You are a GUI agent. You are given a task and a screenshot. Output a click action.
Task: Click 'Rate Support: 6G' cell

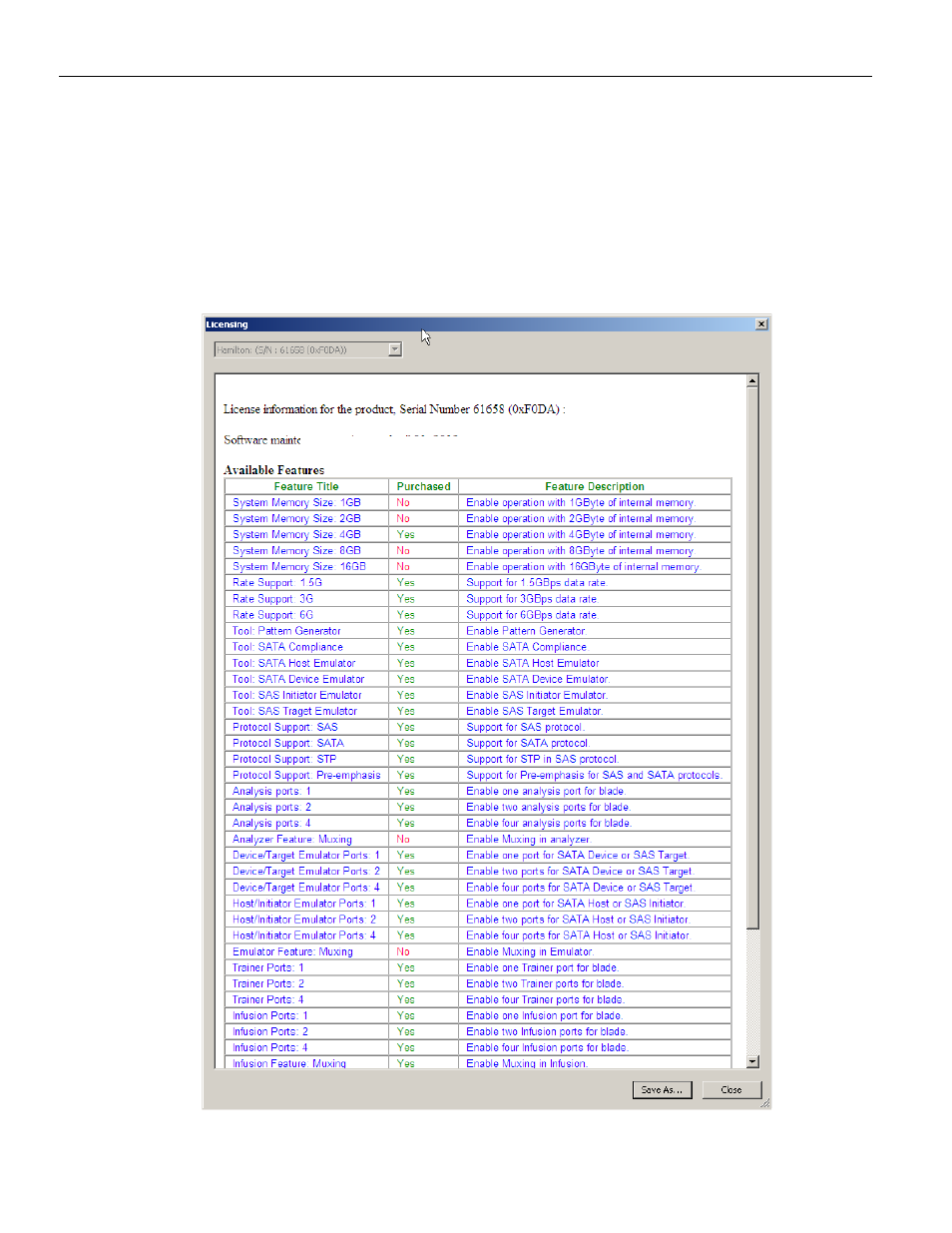pyautogui.click(x=306, y=614)
